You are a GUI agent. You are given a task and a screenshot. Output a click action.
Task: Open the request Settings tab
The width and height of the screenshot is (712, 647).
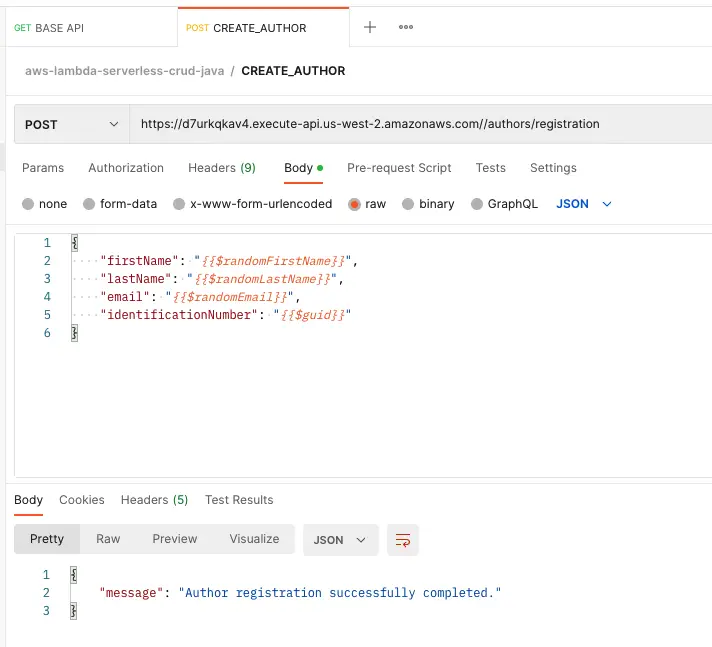click(553, 168)
